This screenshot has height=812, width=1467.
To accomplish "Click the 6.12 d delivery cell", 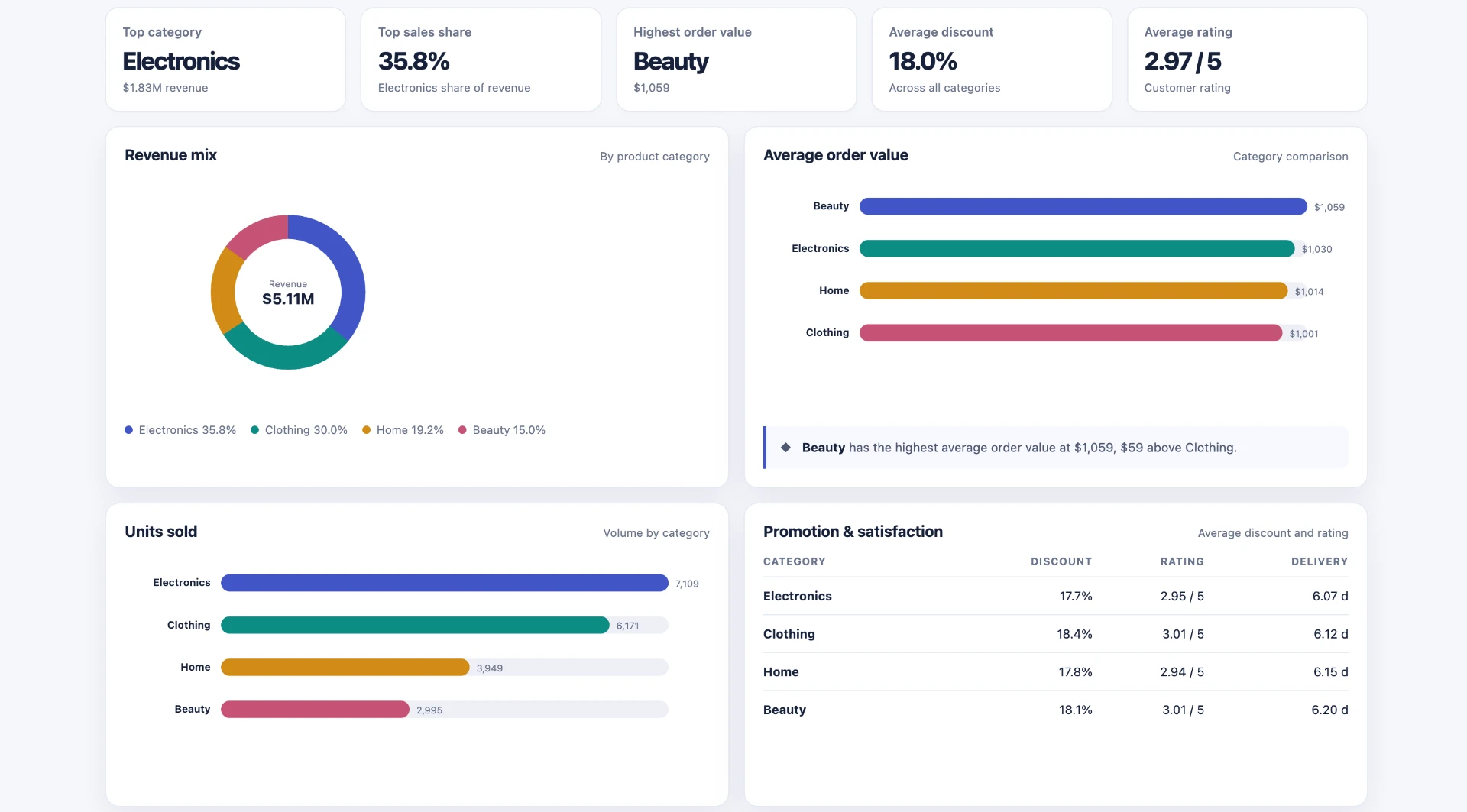I will point(1331,634).
